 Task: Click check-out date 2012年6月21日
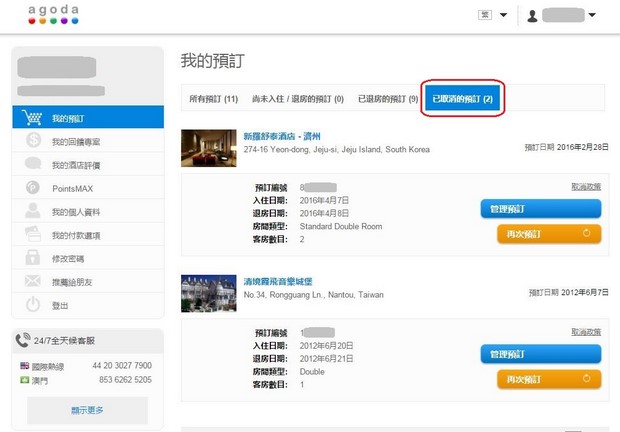coord(326,359)
